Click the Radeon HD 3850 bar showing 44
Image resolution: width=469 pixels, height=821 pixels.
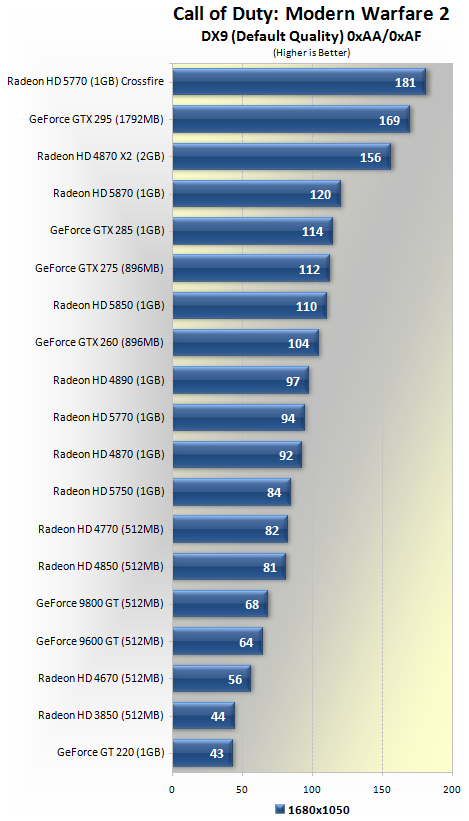coord(204,716)
